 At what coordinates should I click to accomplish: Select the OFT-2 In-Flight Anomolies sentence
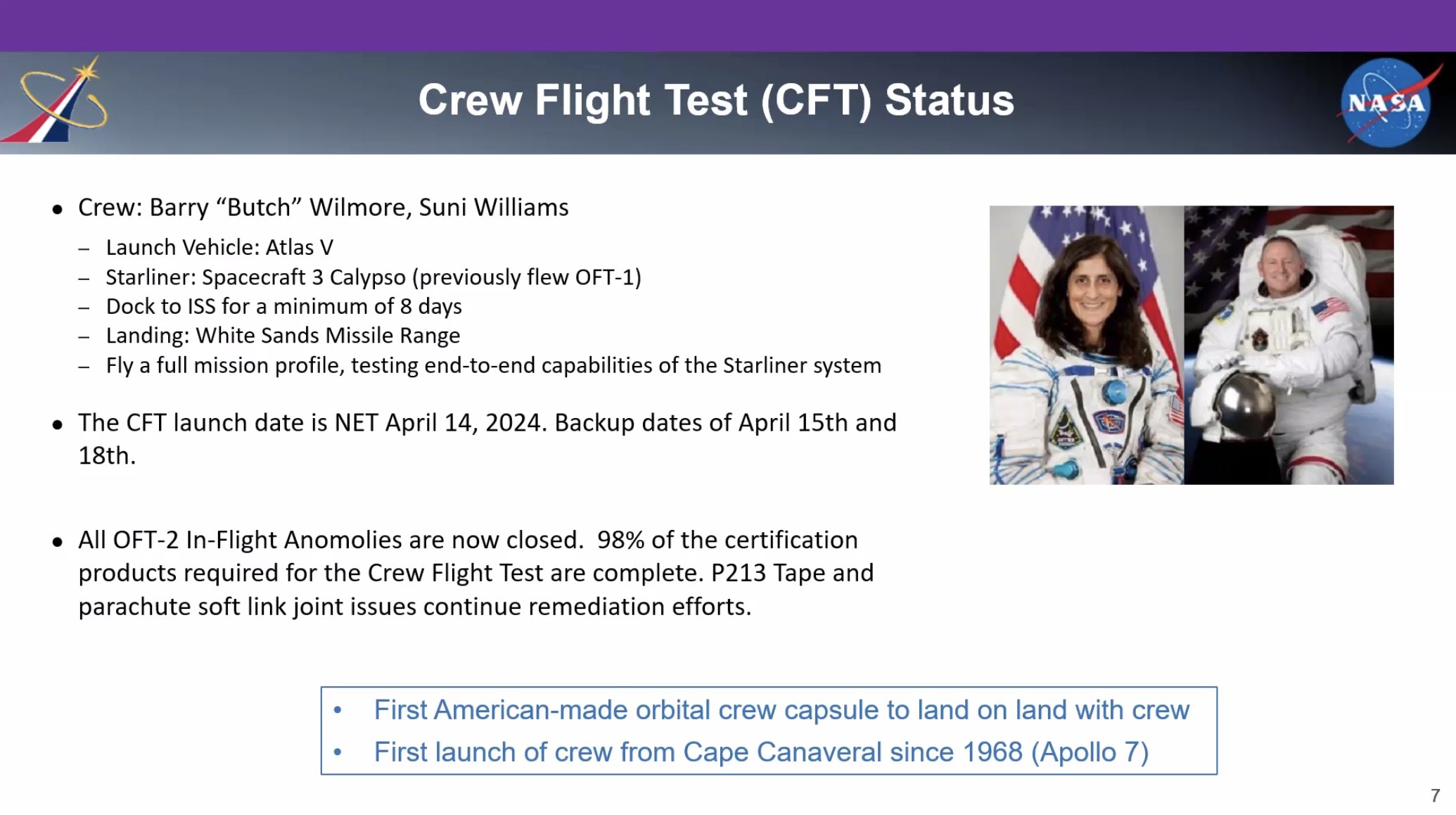(331, 541)
